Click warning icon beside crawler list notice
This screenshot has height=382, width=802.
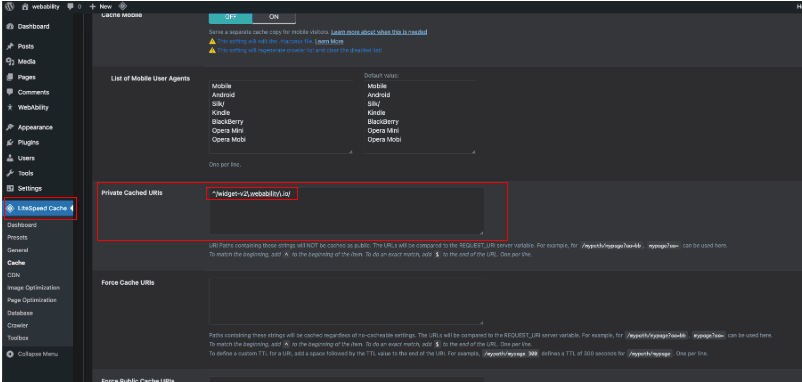[x=212, y=50]
